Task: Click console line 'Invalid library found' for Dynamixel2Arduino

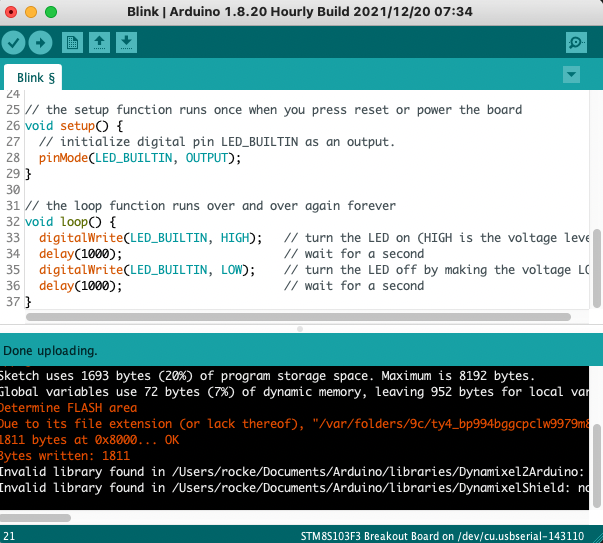Action: tap(292, 472)
